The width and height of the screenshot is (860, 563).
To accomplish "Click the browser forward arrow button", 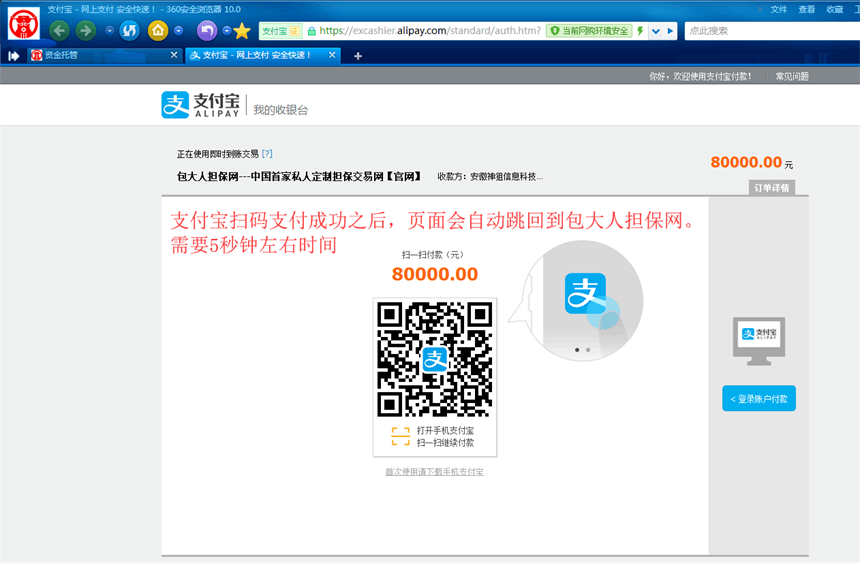I will [86, 30].
